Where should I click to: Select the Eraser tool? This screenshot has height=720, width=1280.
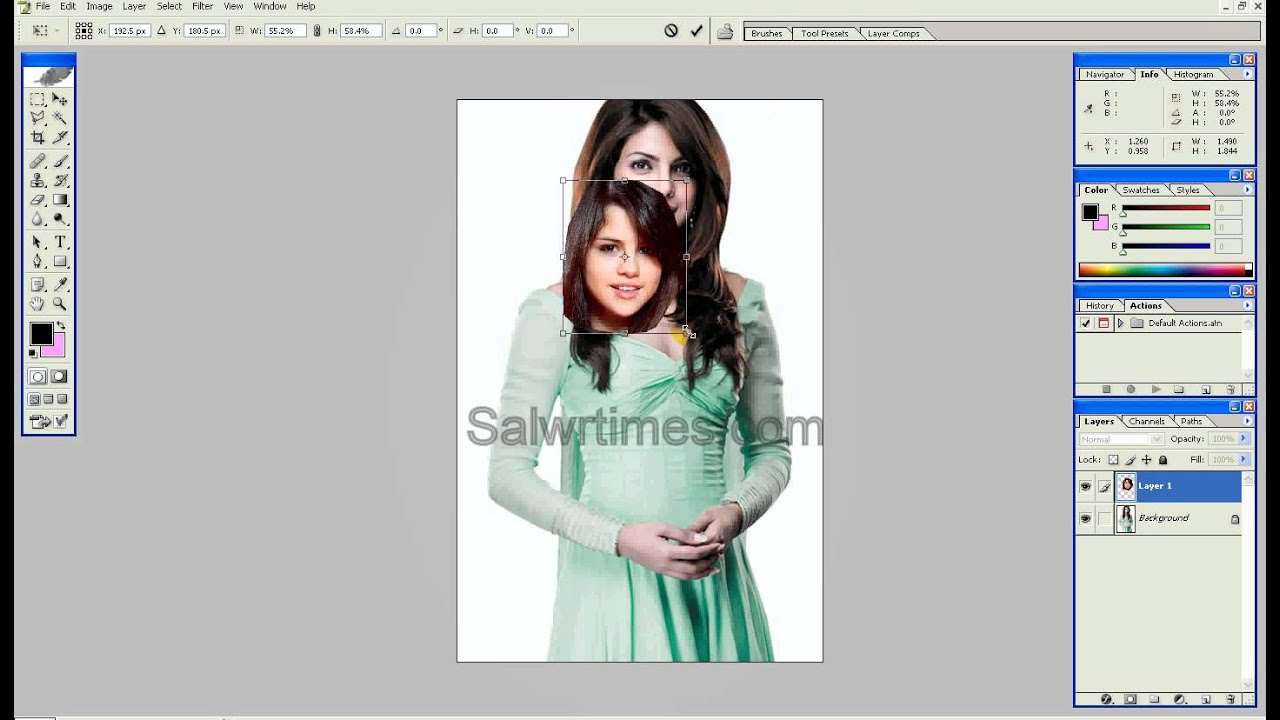point(37,199)
